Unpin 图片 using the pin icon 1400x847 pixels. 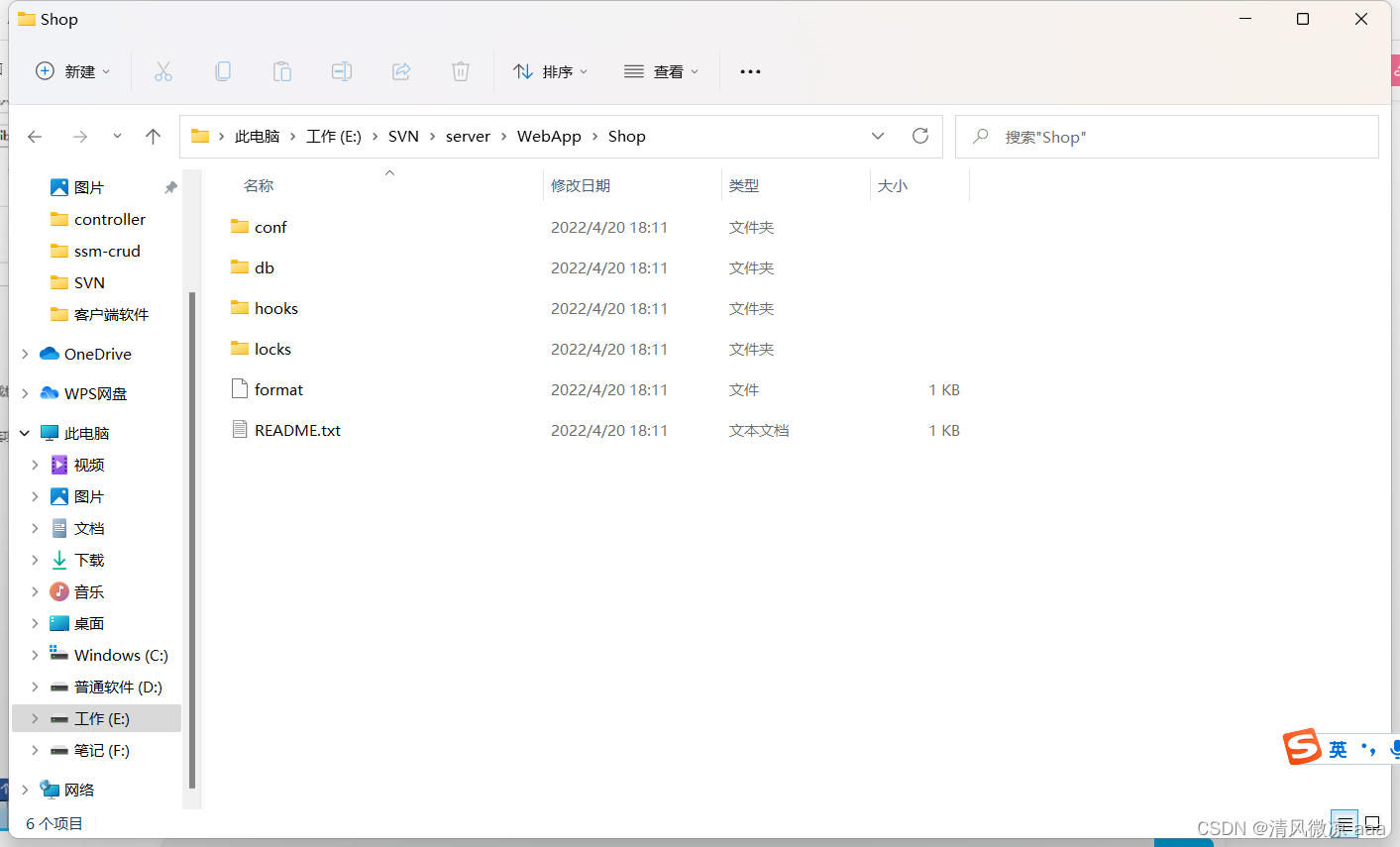tap(170, 187)
